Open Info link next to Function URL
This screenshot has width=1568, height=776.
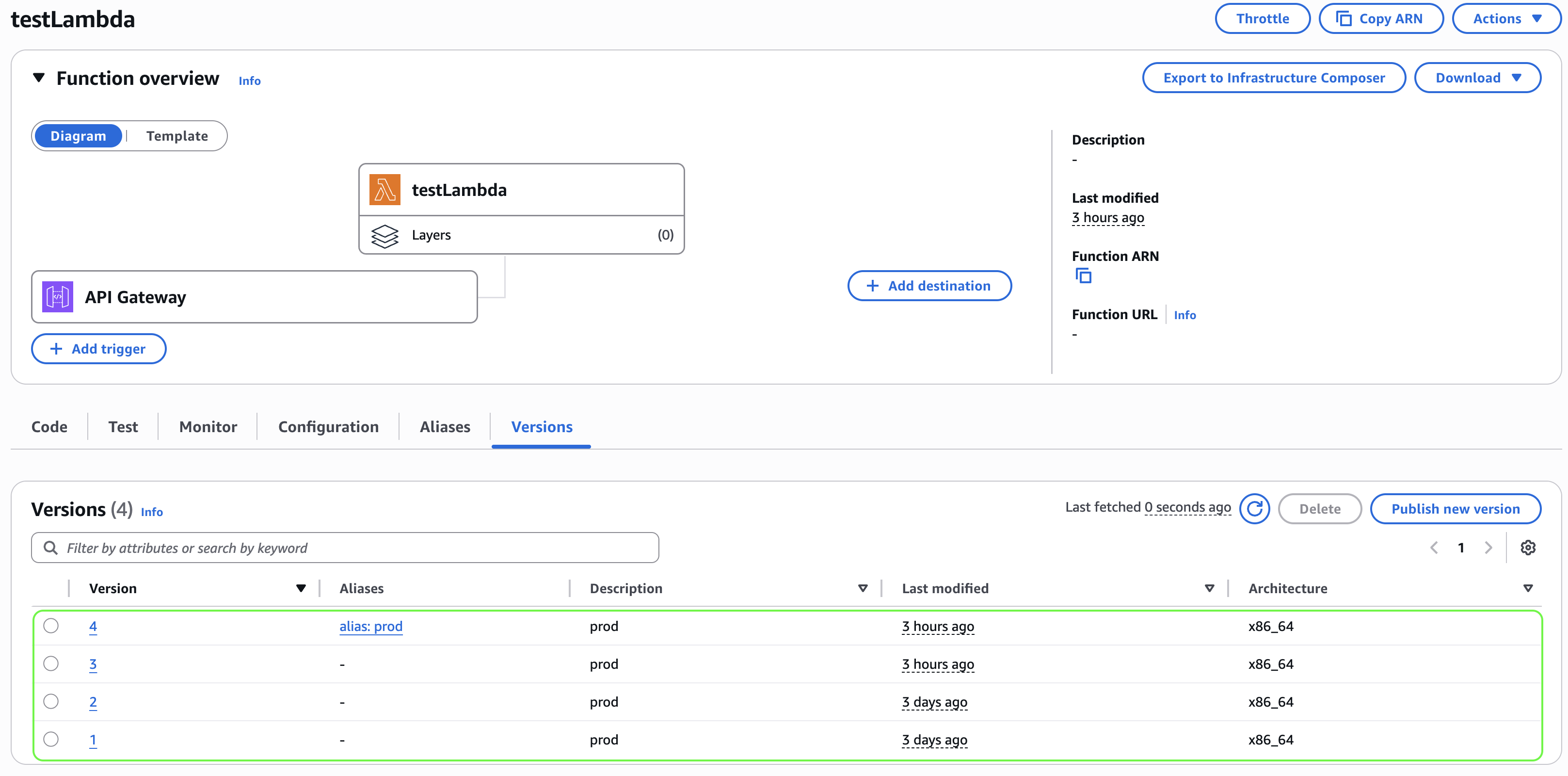point(1184,315)
